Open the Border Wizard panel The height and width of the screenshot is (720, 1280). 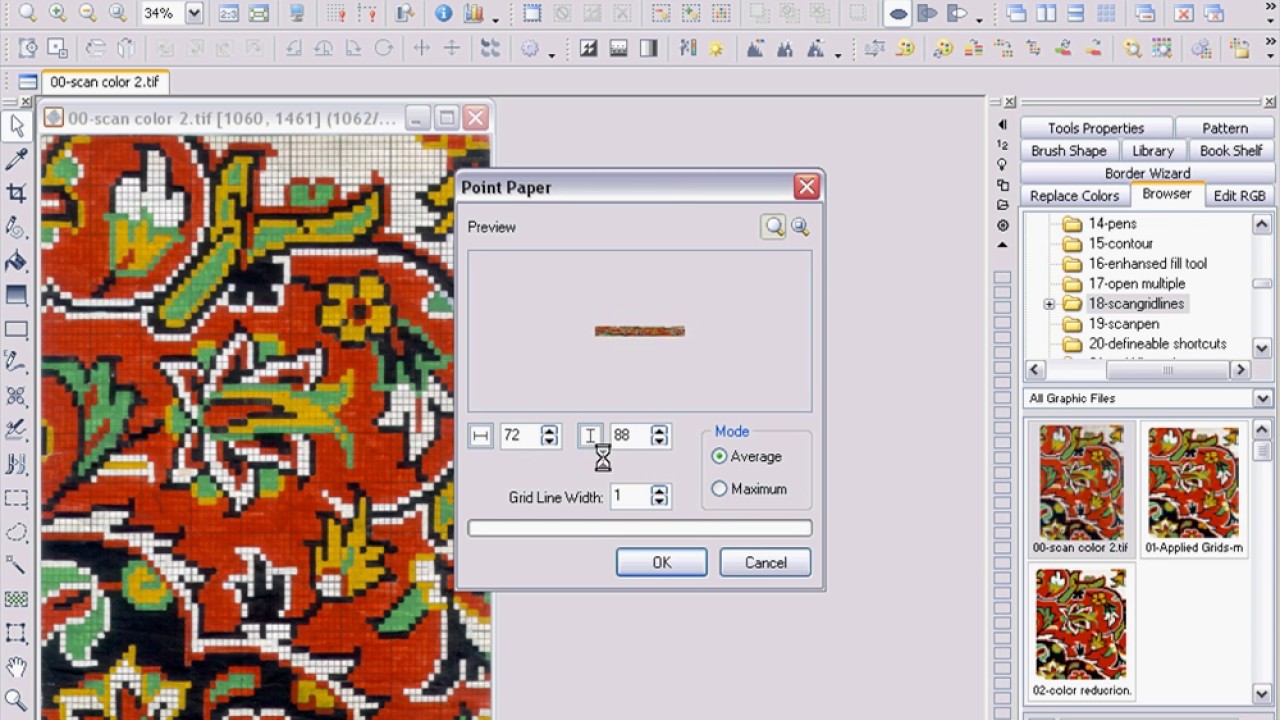(1147, 173)
